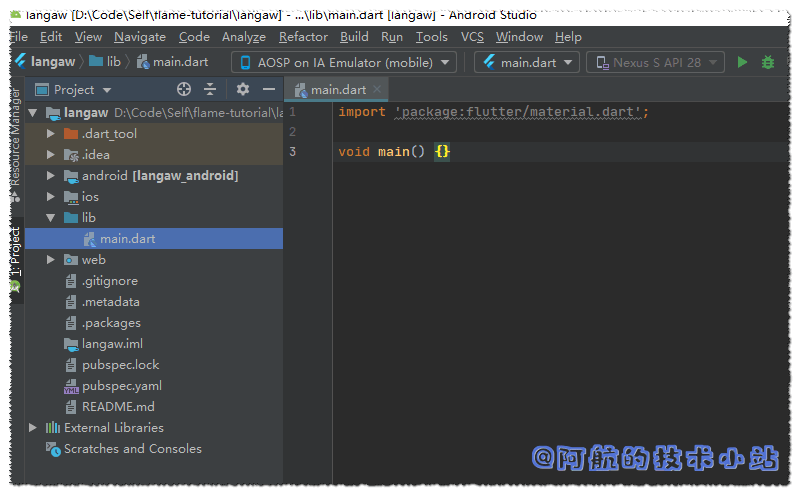The width and height of the screenshot is (800, 495).
Task: Open the Refactor menu
Action: pos(303,37)
